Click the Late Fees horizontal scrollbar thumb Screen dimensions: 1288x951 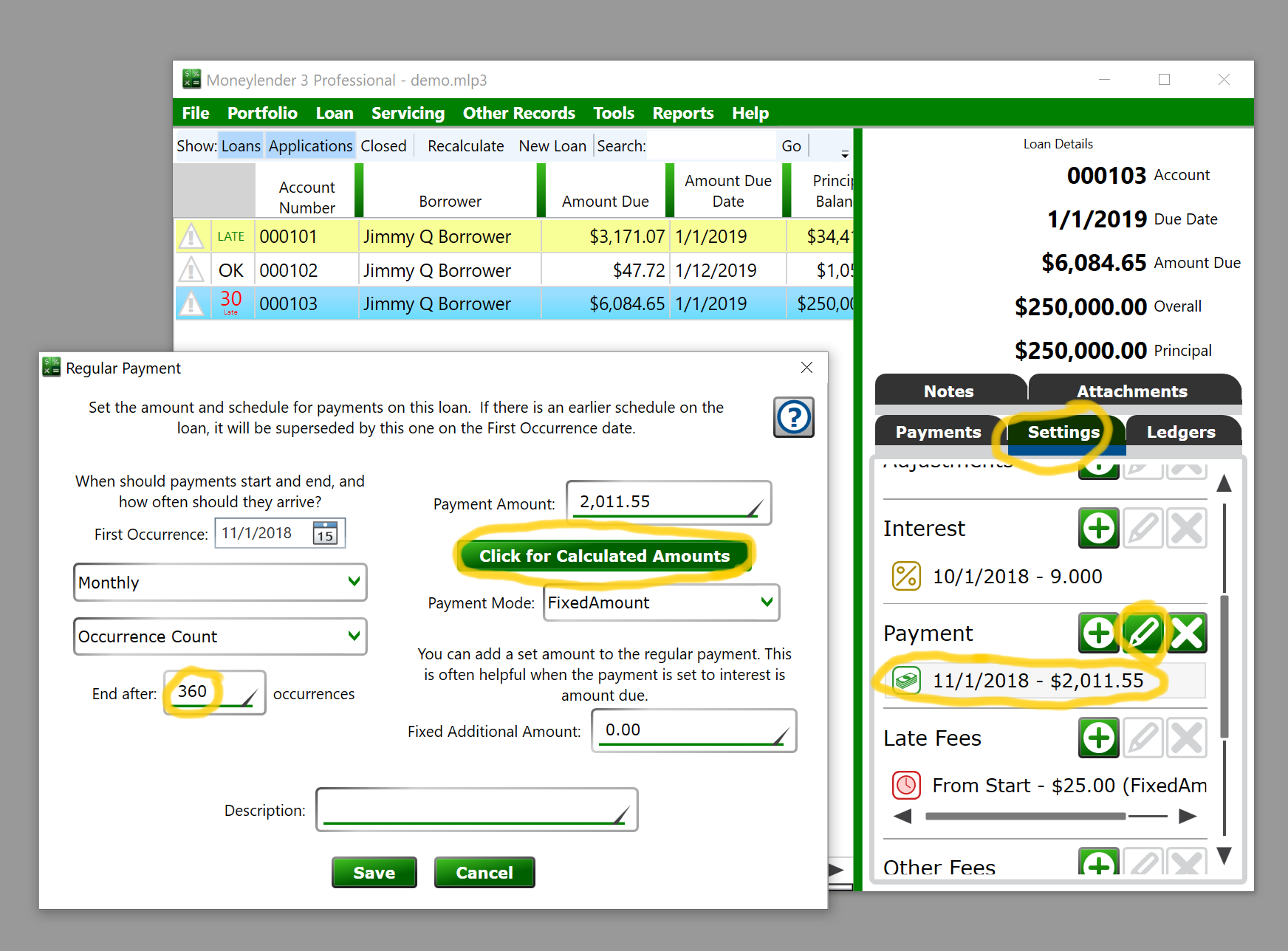pos(1025,816)
